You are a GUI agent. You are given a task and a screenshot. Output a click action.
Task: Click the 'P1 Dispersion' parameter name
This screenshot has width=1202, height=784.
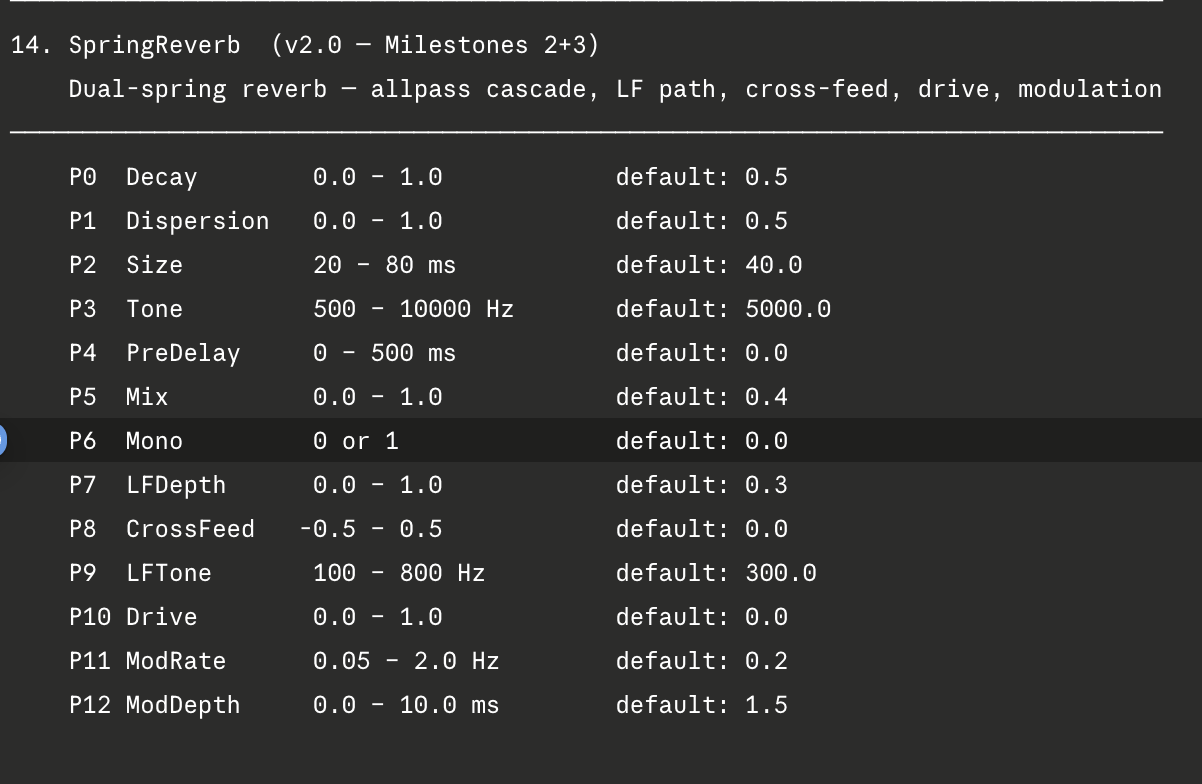[169, 221]
